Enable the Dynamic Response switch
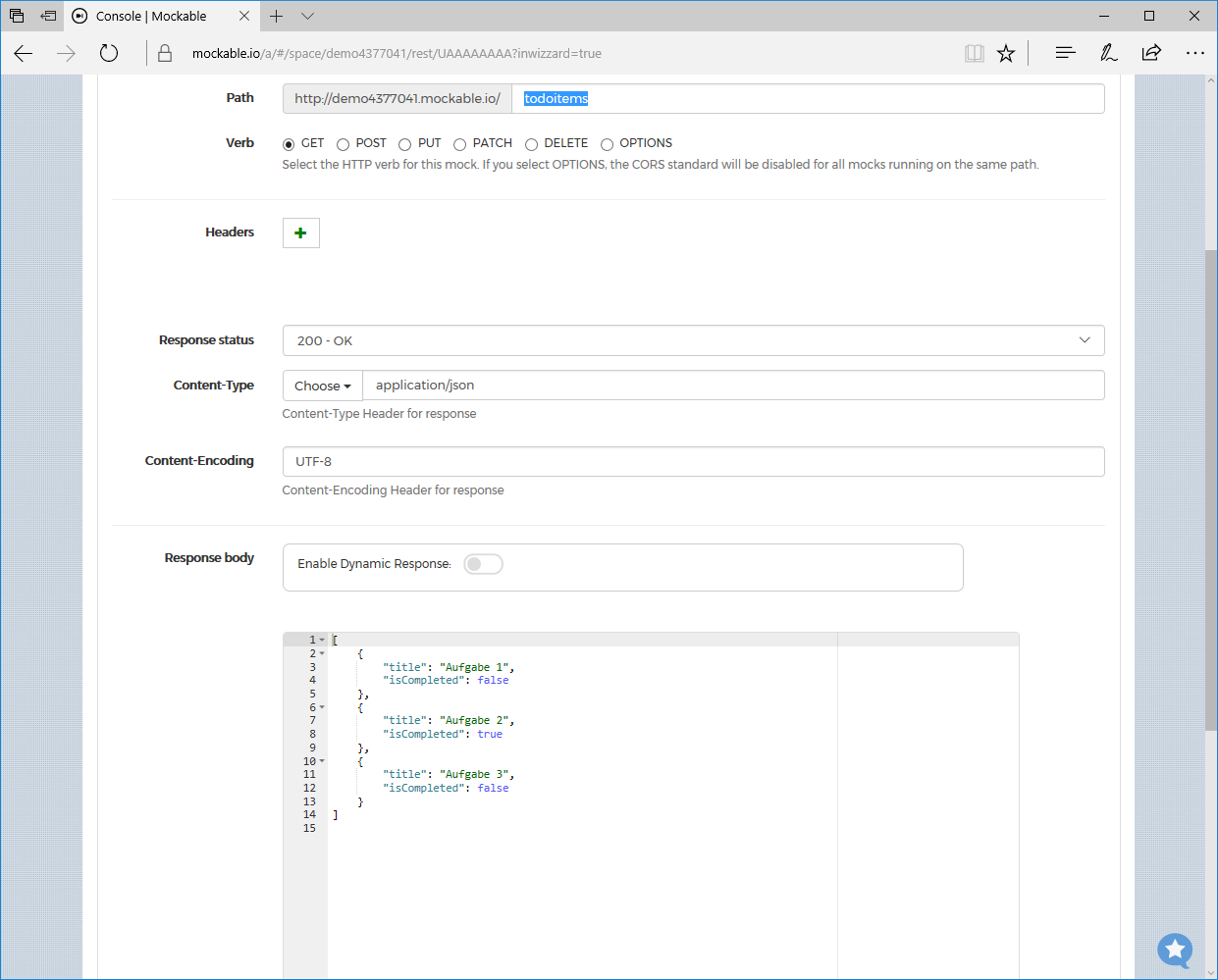The height and width of the screenshot is (980, 1218). point(483,564)
